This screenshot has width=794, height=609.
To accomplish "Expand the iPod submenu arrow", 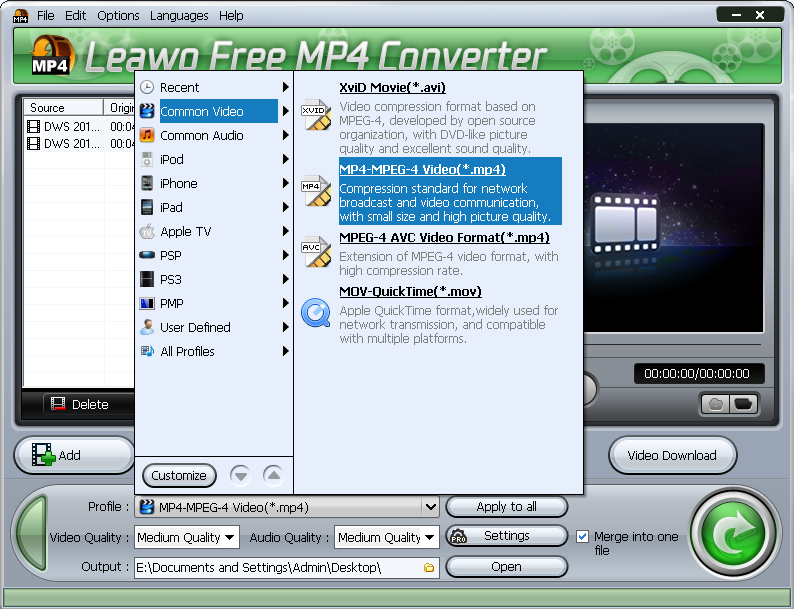I will pyautogui.click(x=286, y=159).
